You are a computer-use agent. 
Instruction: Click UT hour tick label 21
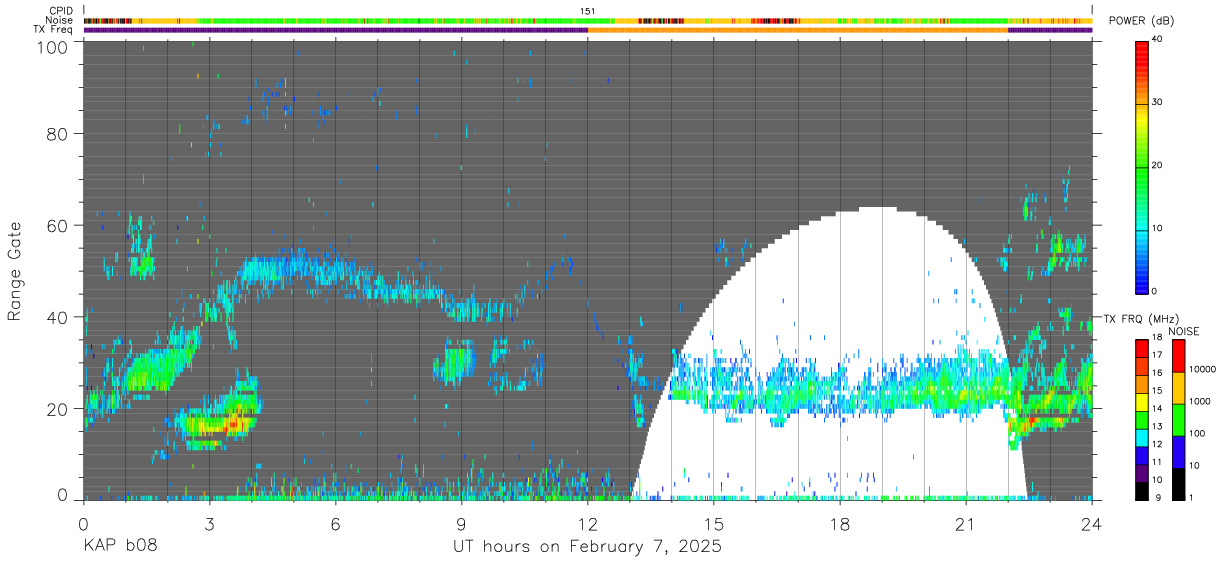click(966, 524)
